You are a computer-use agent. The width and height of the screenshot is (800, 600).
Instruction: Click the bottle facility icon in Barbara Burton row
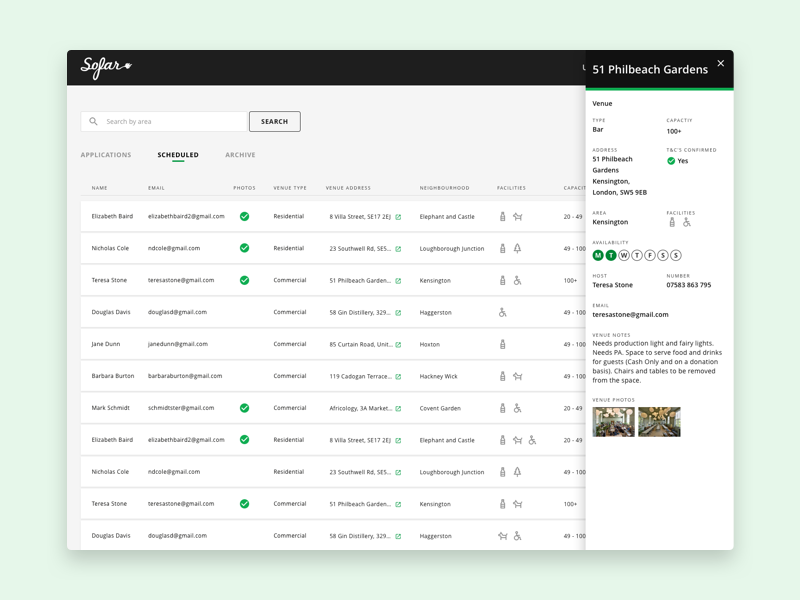[x=503, y=376]
